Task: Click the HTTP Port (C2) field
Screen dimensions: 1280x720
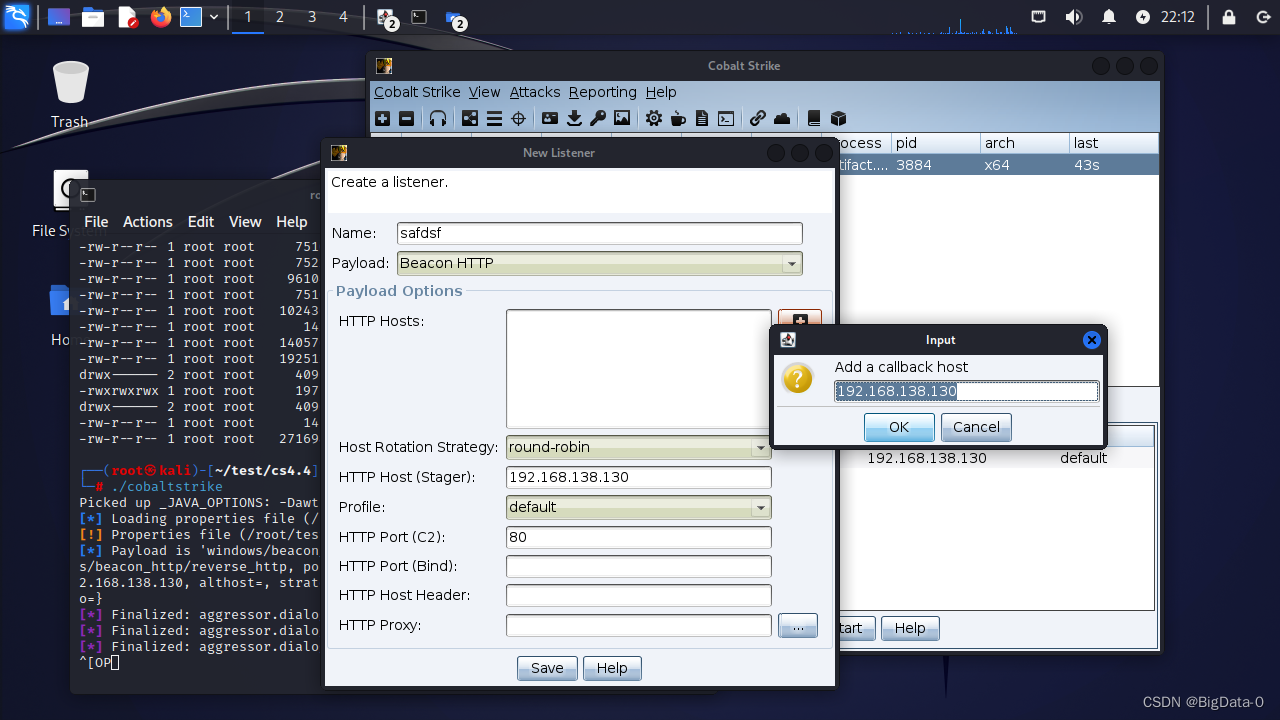Action: pos(639,537)
